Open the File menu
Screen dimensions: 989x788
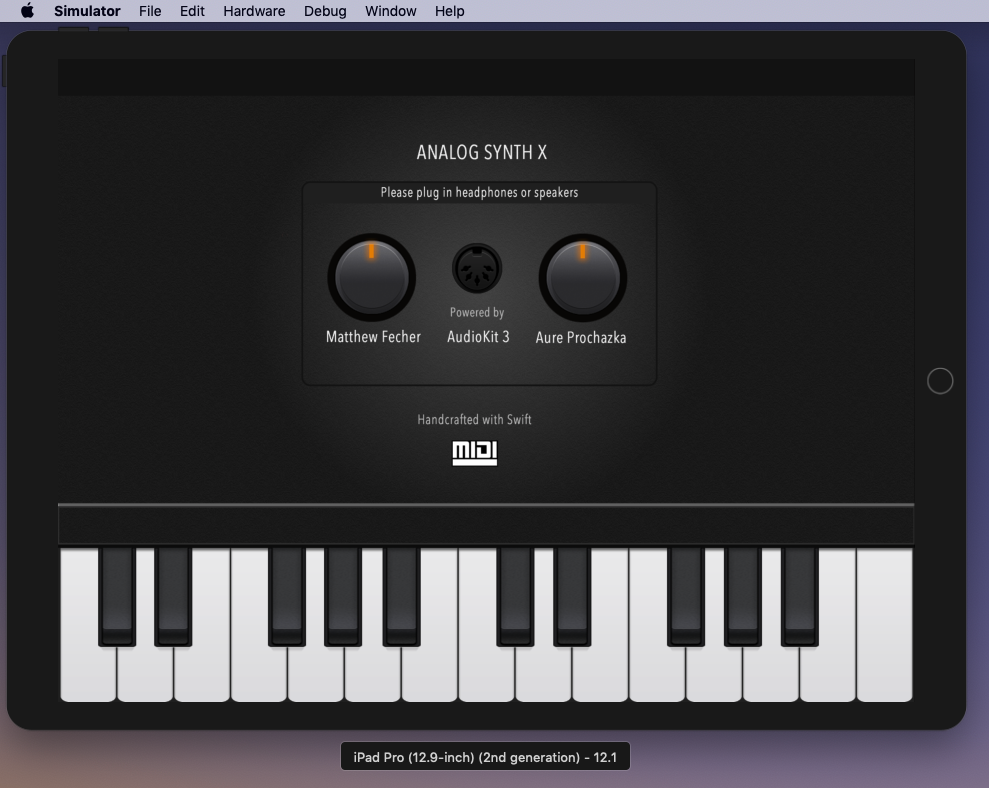click(x=150, y=11)
